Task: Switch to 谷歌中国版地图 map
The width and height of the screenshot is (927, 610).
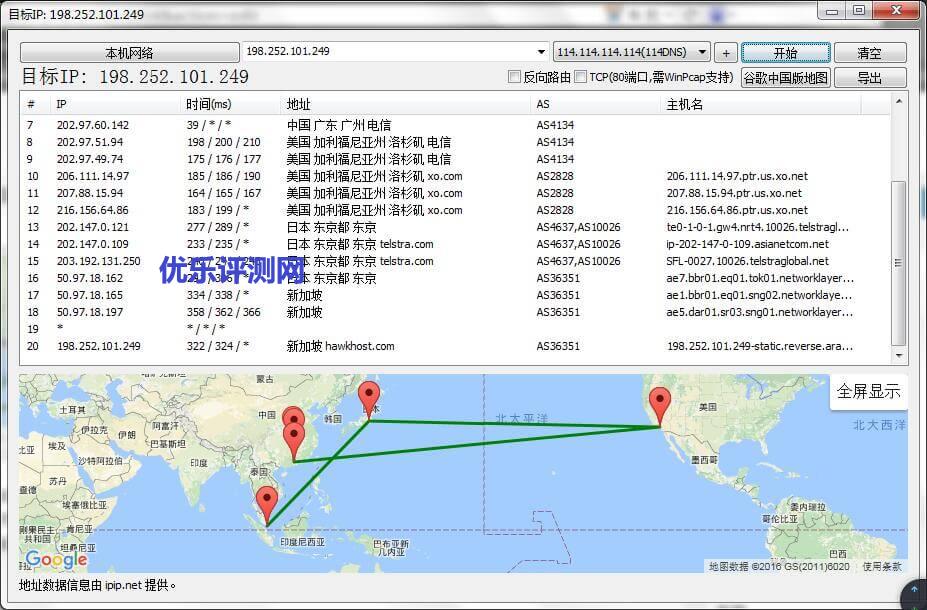Action: [x=785, y=78]
